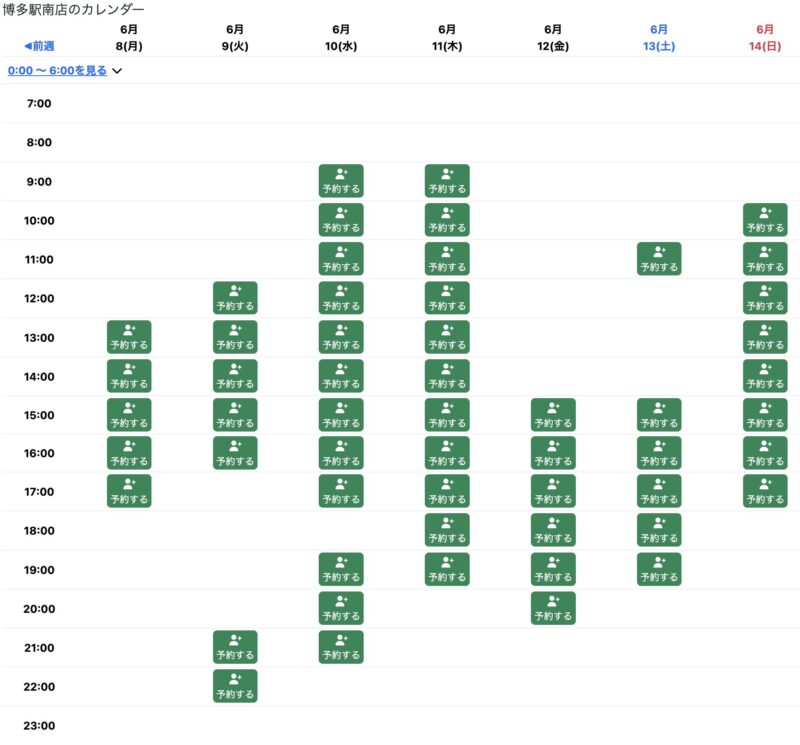Open the 0:00～6:00を見る link

[57, 70]
